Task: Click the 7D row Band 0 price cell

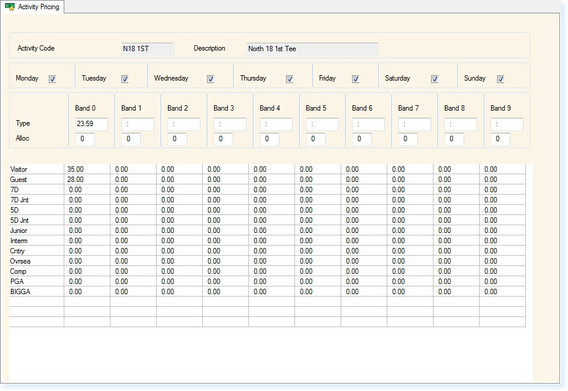Action: pyautogui.click(x=87, y=190)
